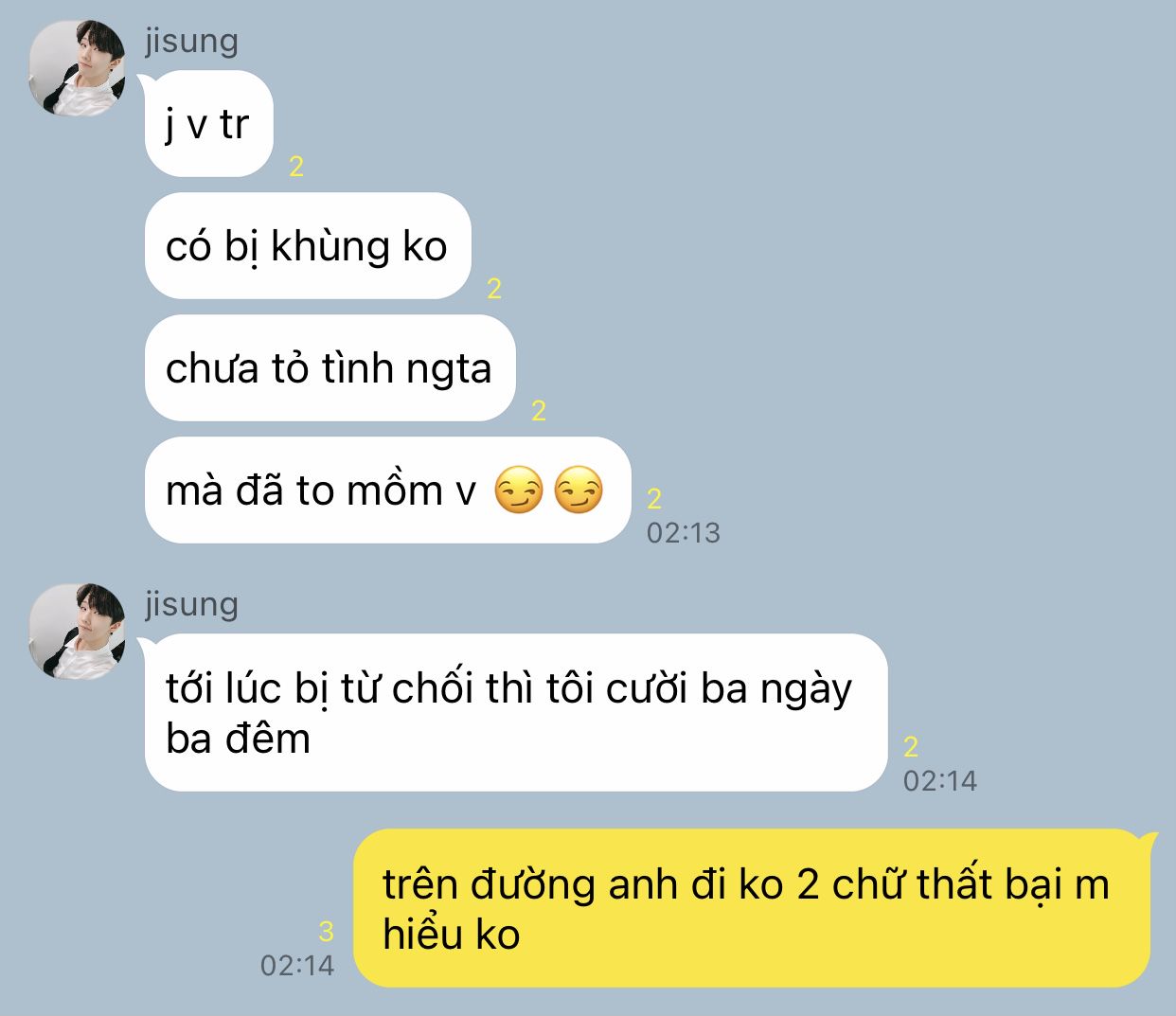
Task: Tap read count beside "j v tr"
Action: 296,167
